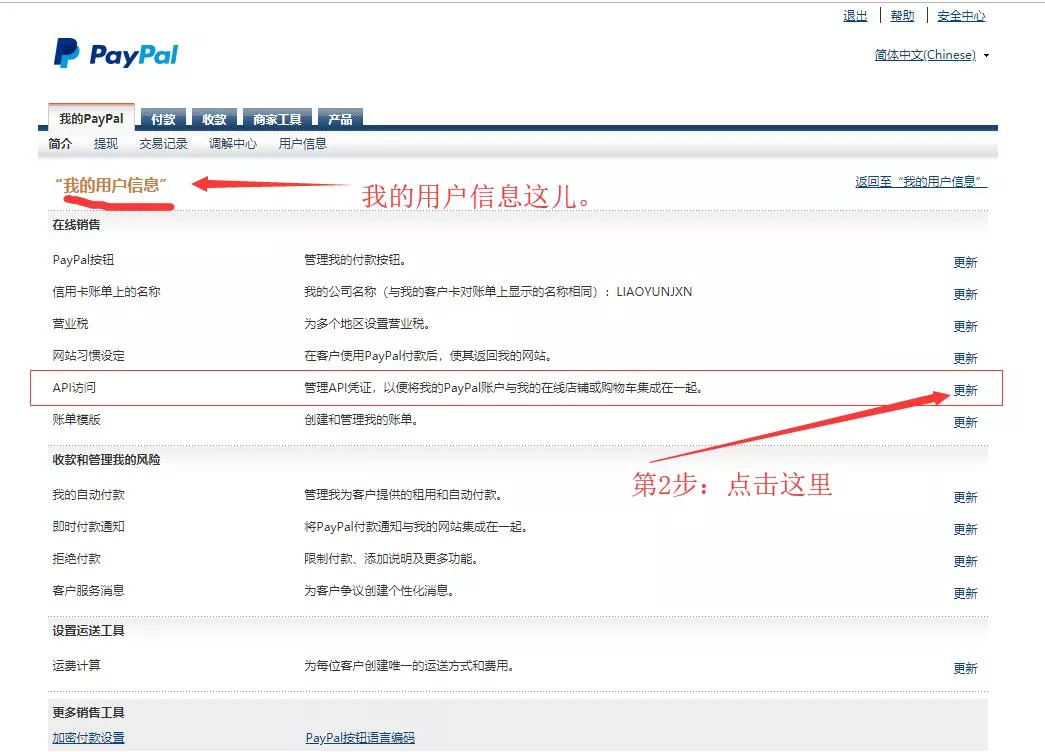Click the 退出 logout link
Screen dimensions: 1045x752
click(855, 15)
